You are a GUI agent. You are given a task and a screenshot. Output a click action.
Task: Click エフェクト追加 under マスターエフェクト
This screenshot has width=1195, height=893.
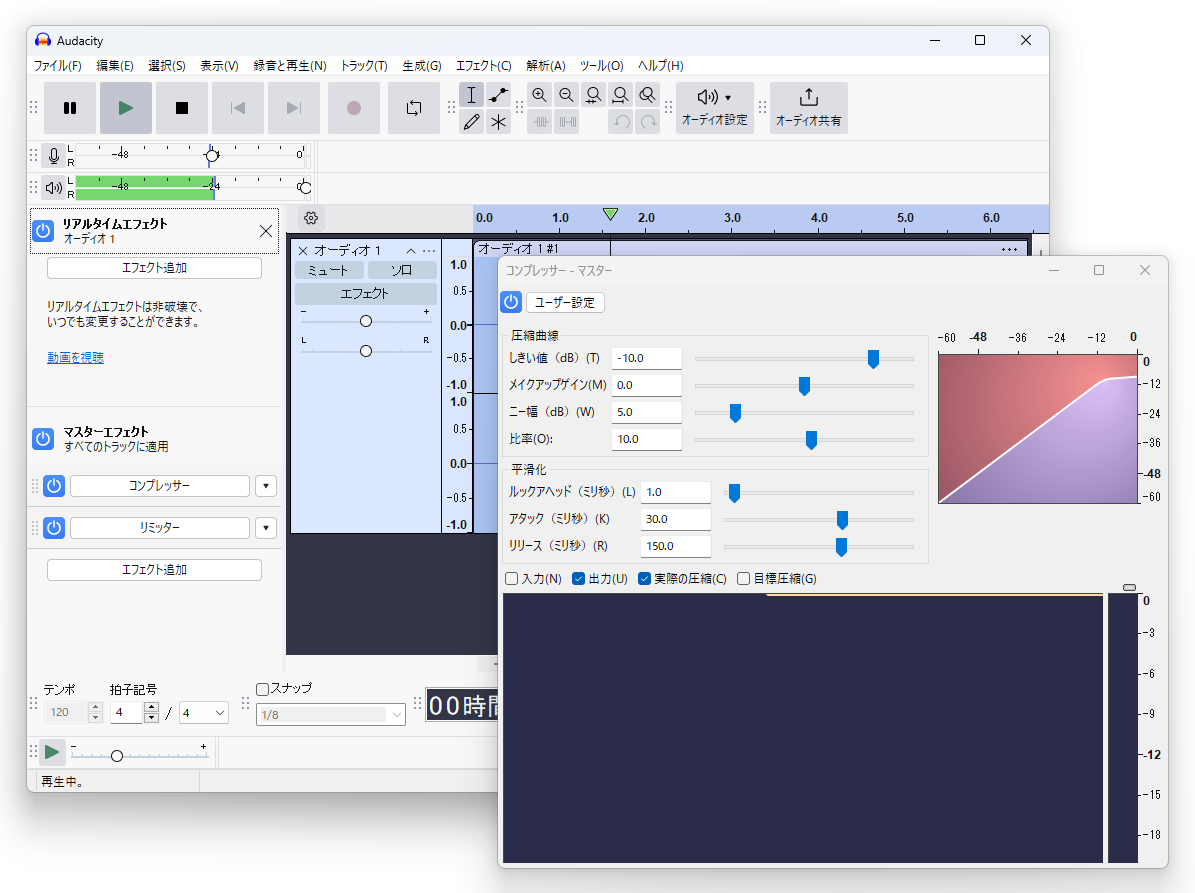coord(154,570)
